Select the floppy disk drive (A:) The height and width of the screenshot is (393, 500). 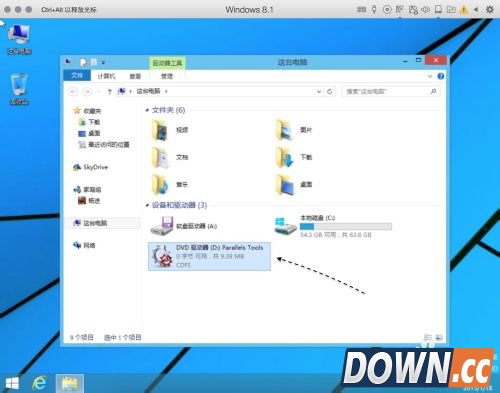(x=184, y=226)
